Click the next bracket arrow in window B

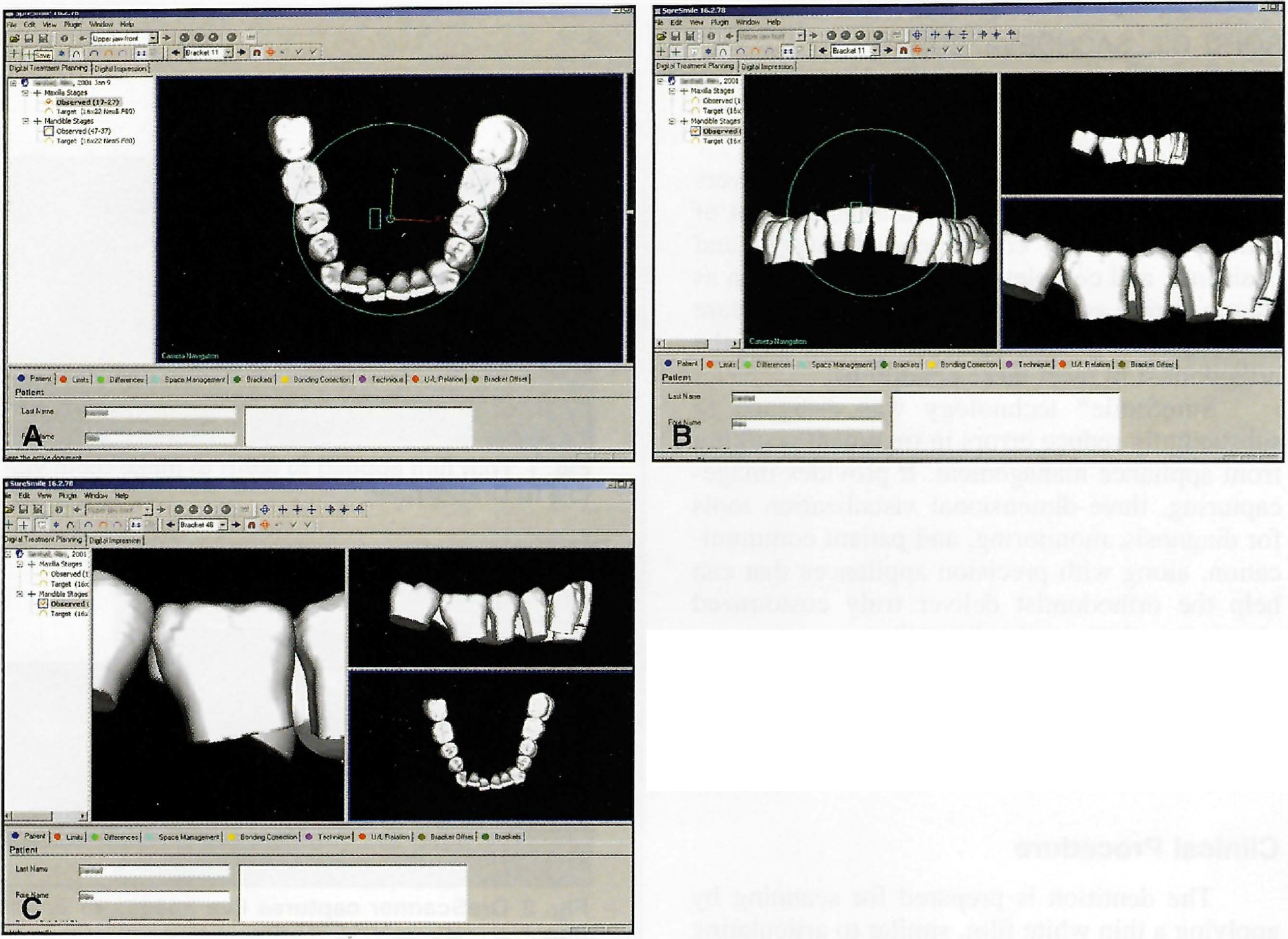point(888,51)
